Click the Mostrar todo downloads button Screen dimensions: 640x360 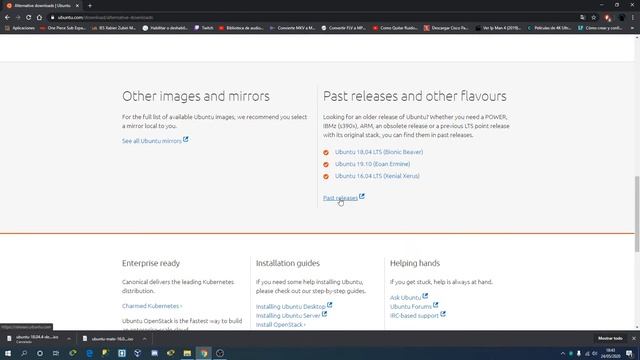click(610, 338)
